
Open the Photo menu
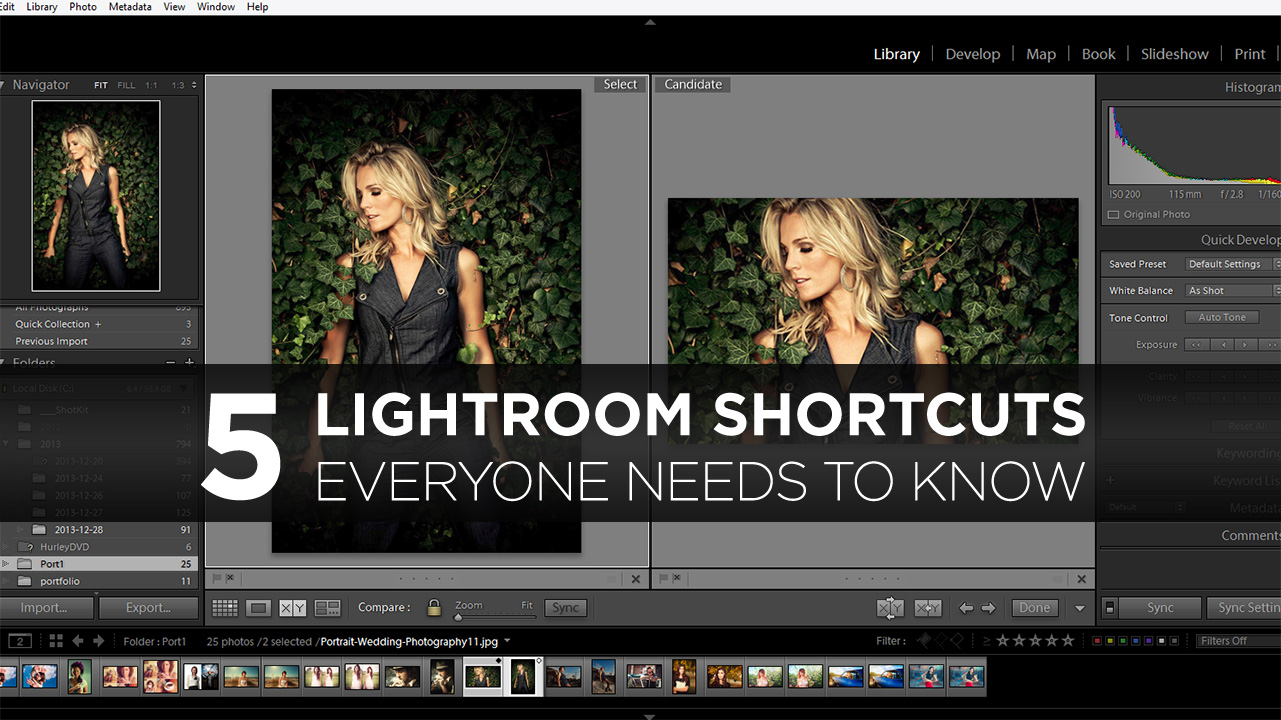click(x=83, y=7)
